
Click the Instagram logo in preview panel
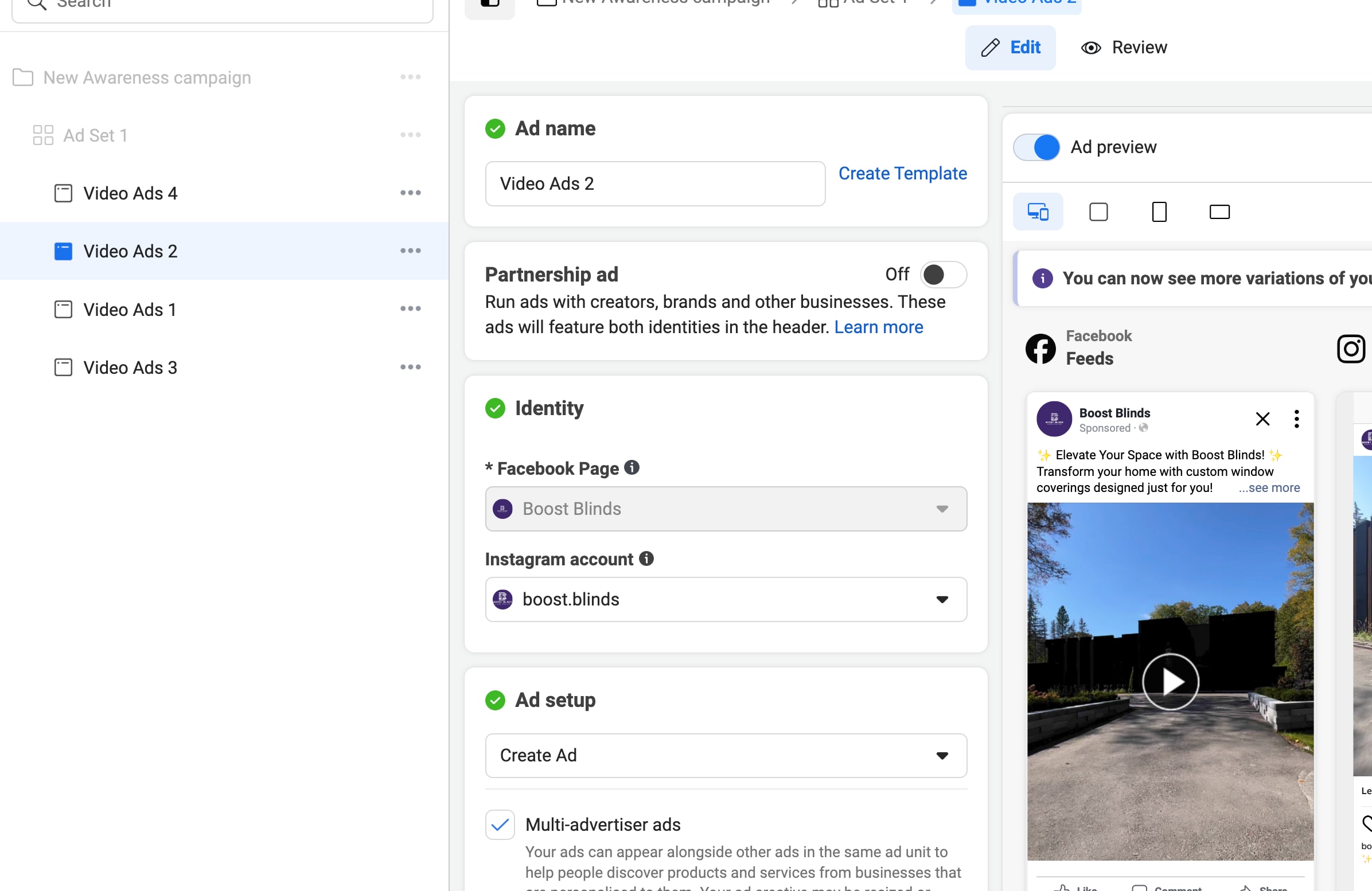tap(1350, 349)
